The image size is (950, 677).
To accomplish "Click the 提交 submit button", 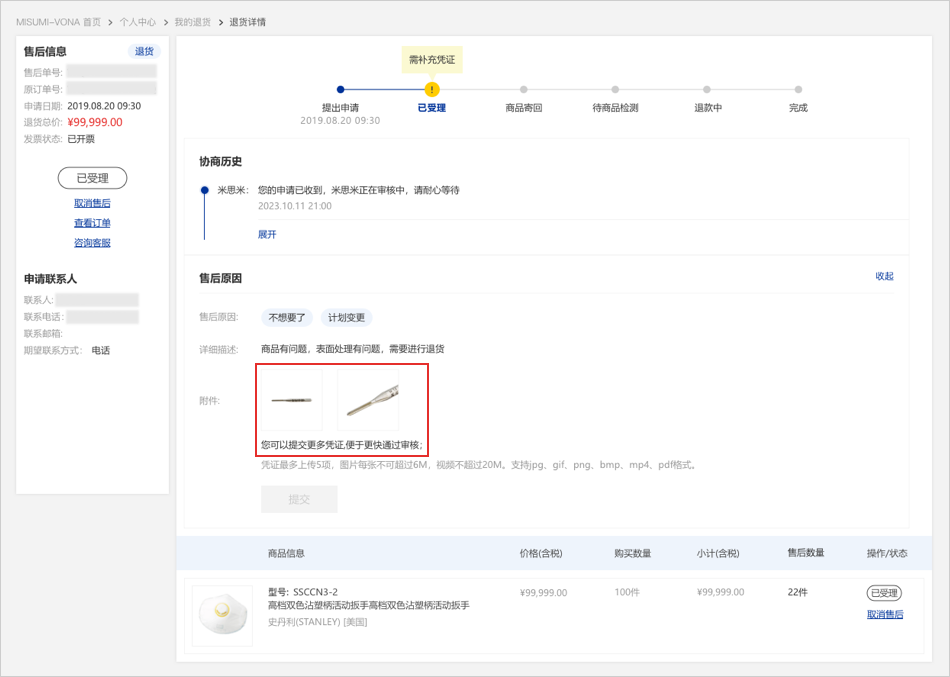I will click(x=299, y=499).
